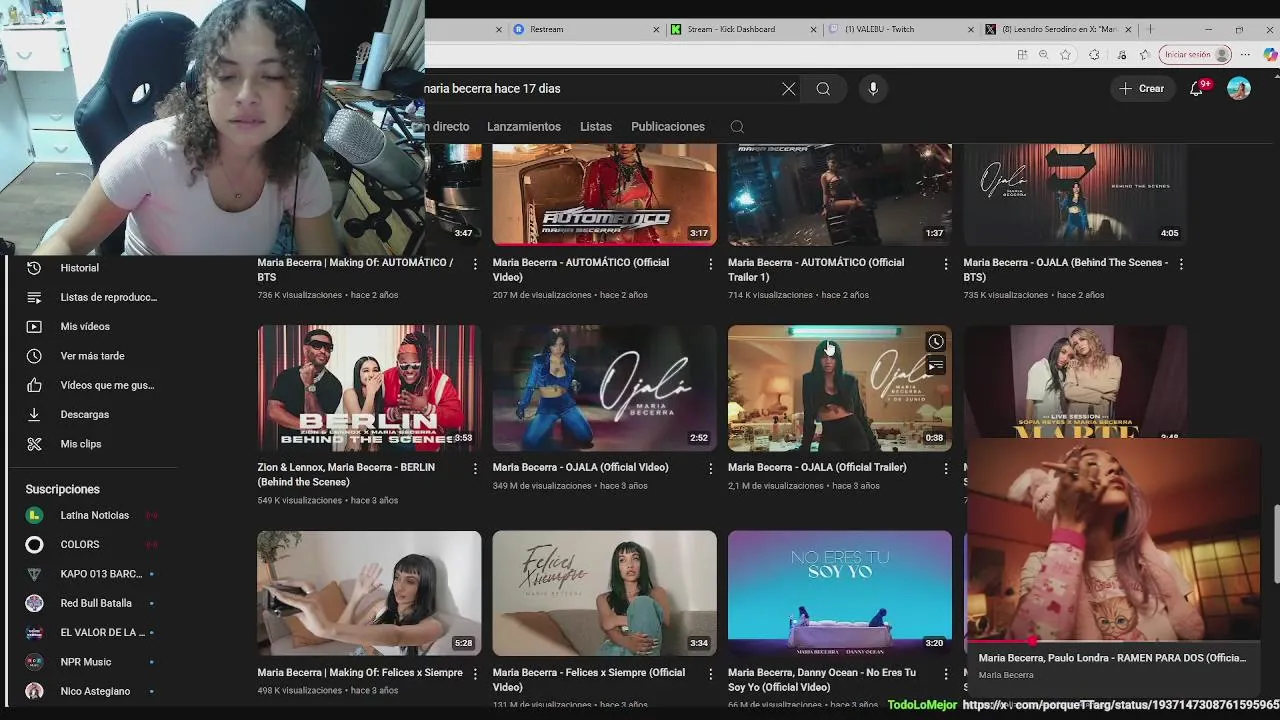Open Zion & Lennox BERLIN video title
This screenshot has width=1280, height=720.
click(346, 475)
